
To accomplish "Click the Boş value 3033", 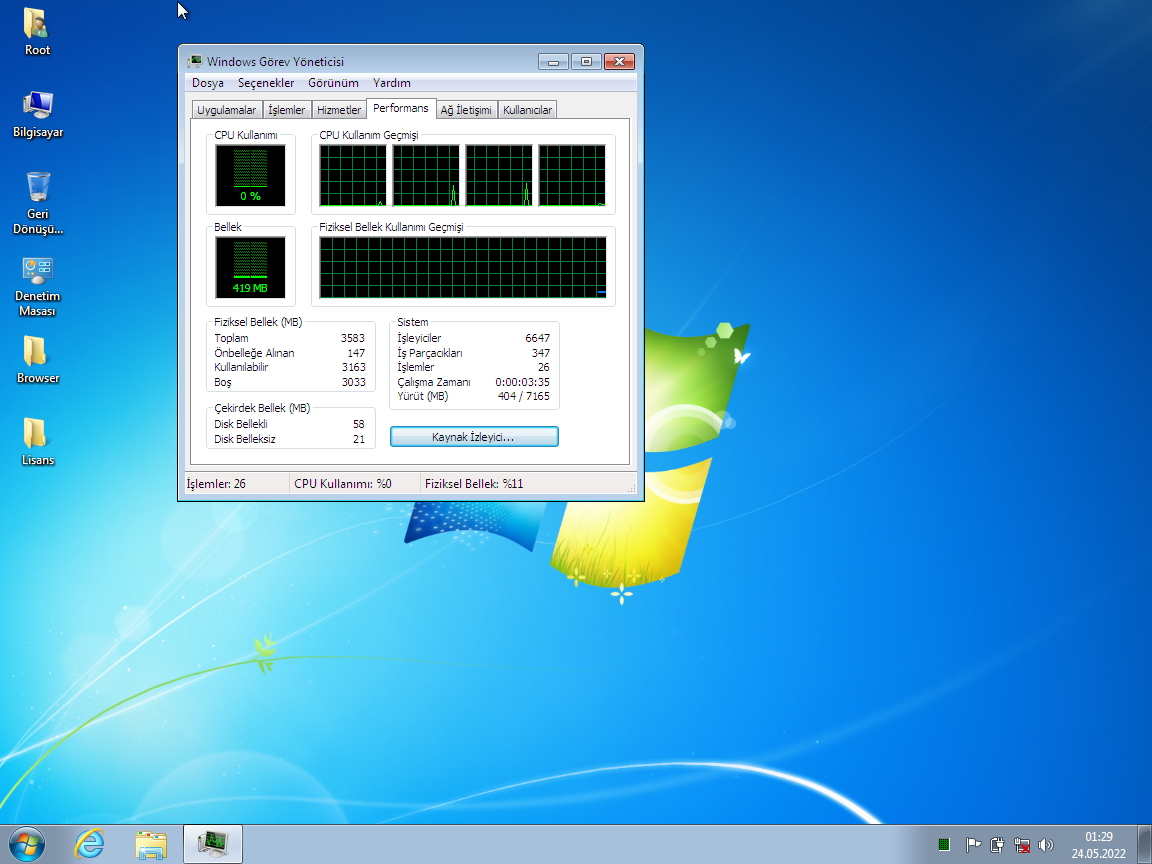I will [x=353, y=382].
